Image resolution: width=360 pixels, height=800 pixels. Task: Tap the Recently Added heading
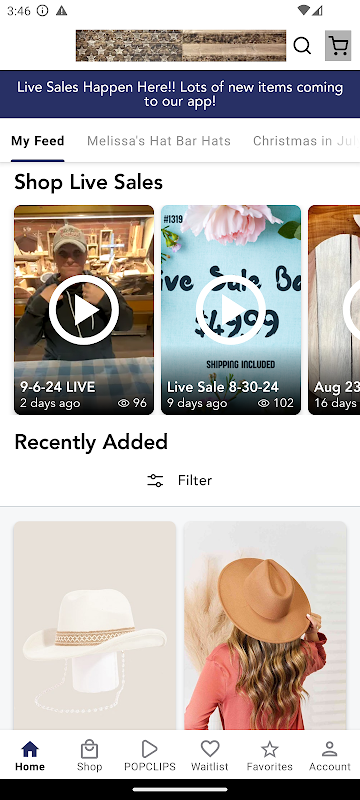pyautogui.click(x=91, y=442)
